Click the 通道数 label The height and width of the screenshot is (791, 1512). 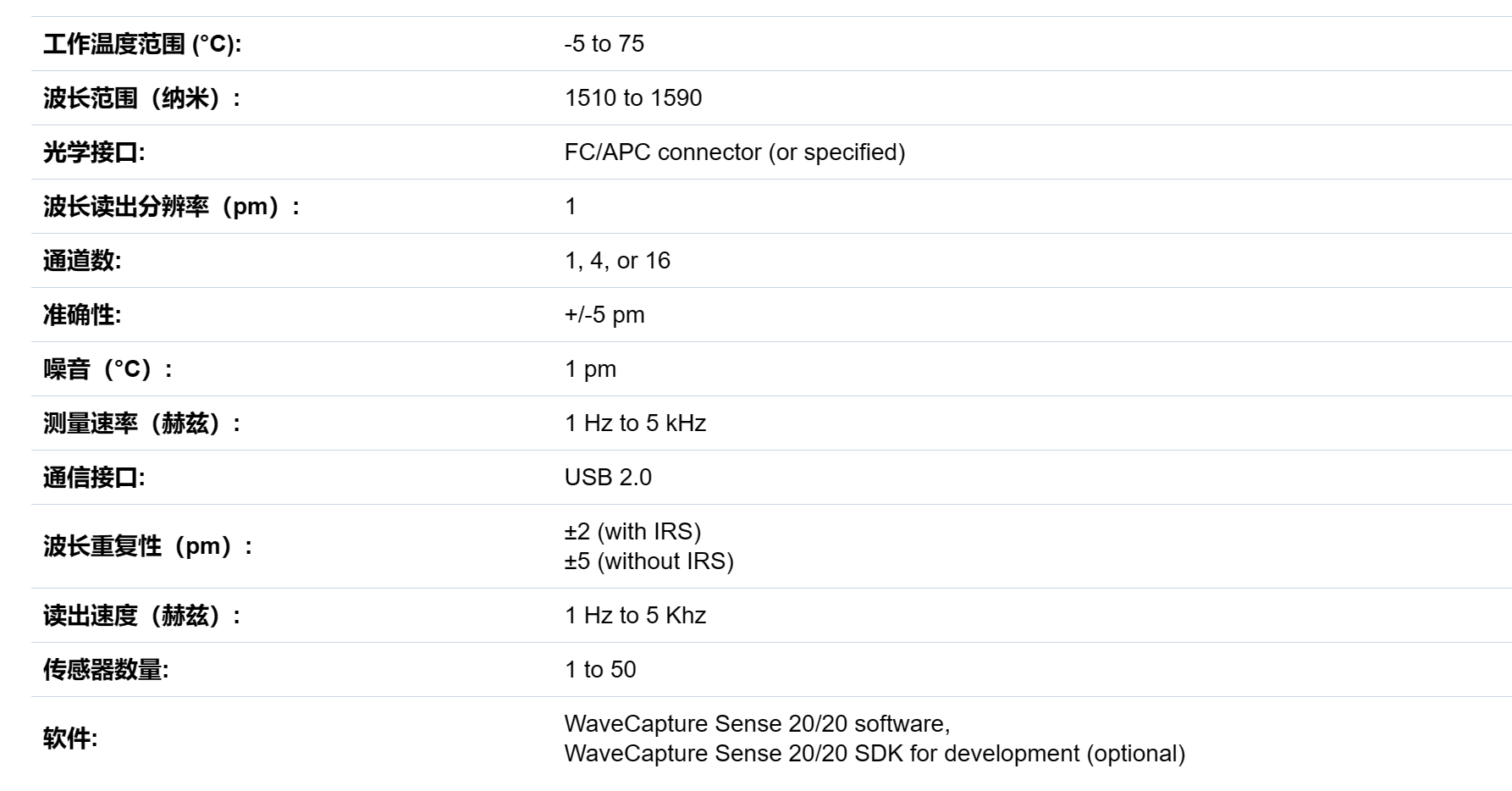coord(82,261)
